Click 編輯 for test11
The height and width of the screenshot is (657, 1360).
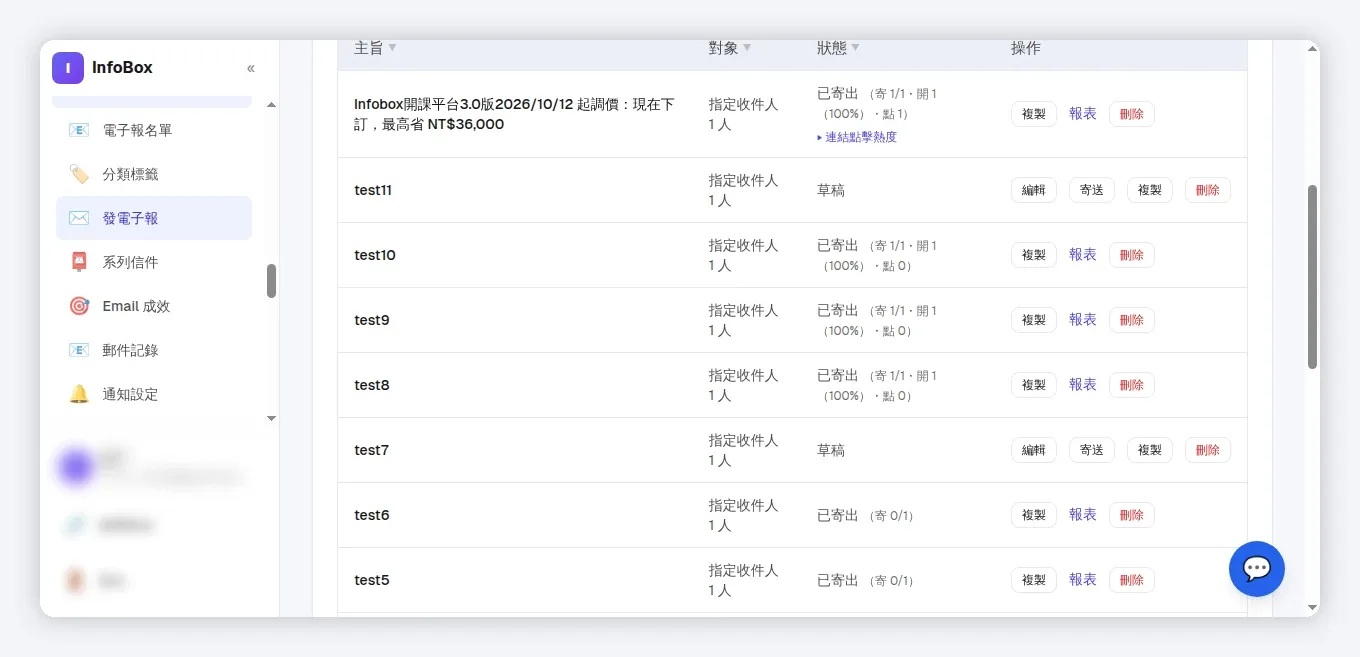pyautogui.click(x=1033, y=190)
